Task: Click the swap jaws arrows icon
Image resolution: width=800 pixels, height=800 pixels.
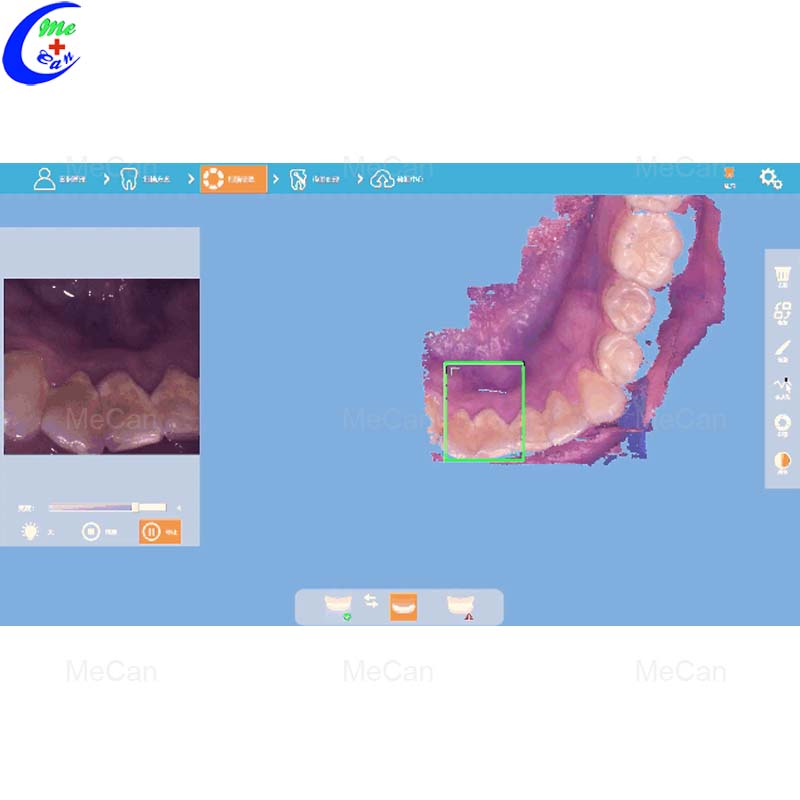Action: pos(371,601)
